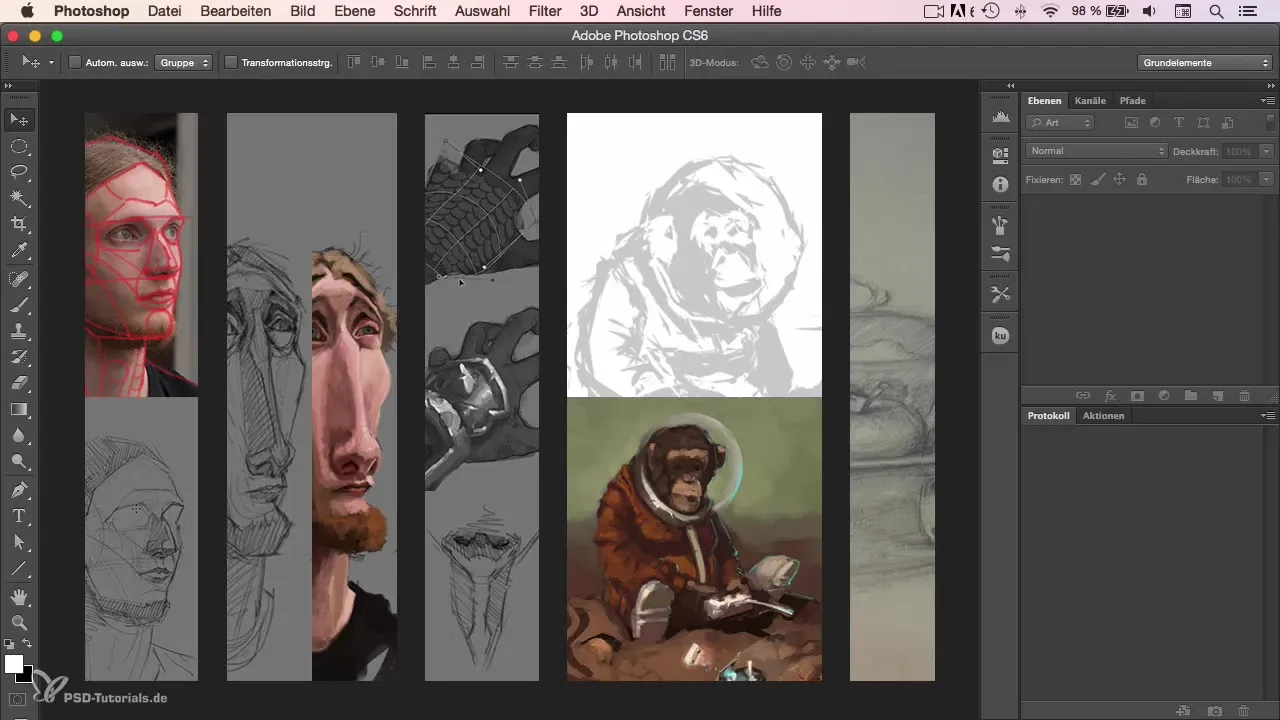1280x720 pixels.
Task: Delete layer with Layers panel trash icon
Action: tap(1245, 396)
